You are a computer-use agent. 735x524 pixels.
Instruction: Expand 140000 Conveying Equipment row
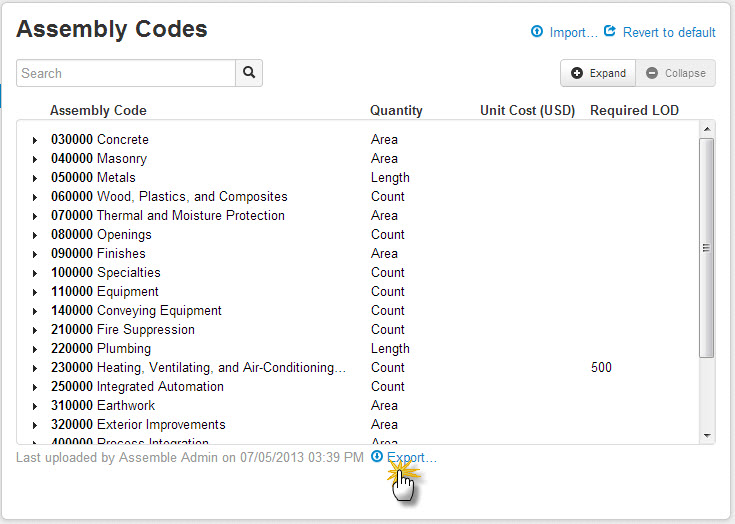coord(35,311)
